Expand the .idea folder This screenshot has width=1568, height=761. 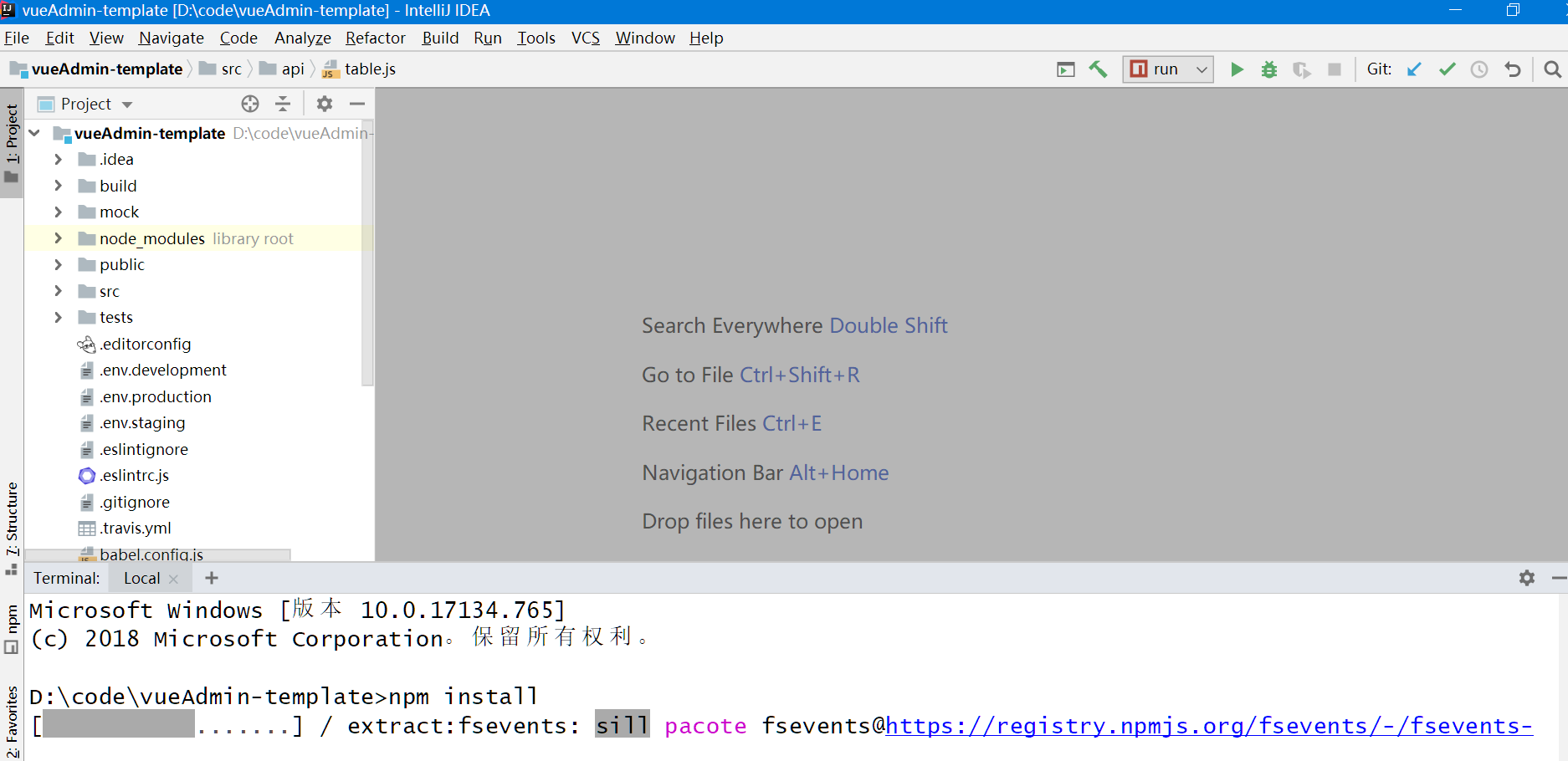pos(58,159)
